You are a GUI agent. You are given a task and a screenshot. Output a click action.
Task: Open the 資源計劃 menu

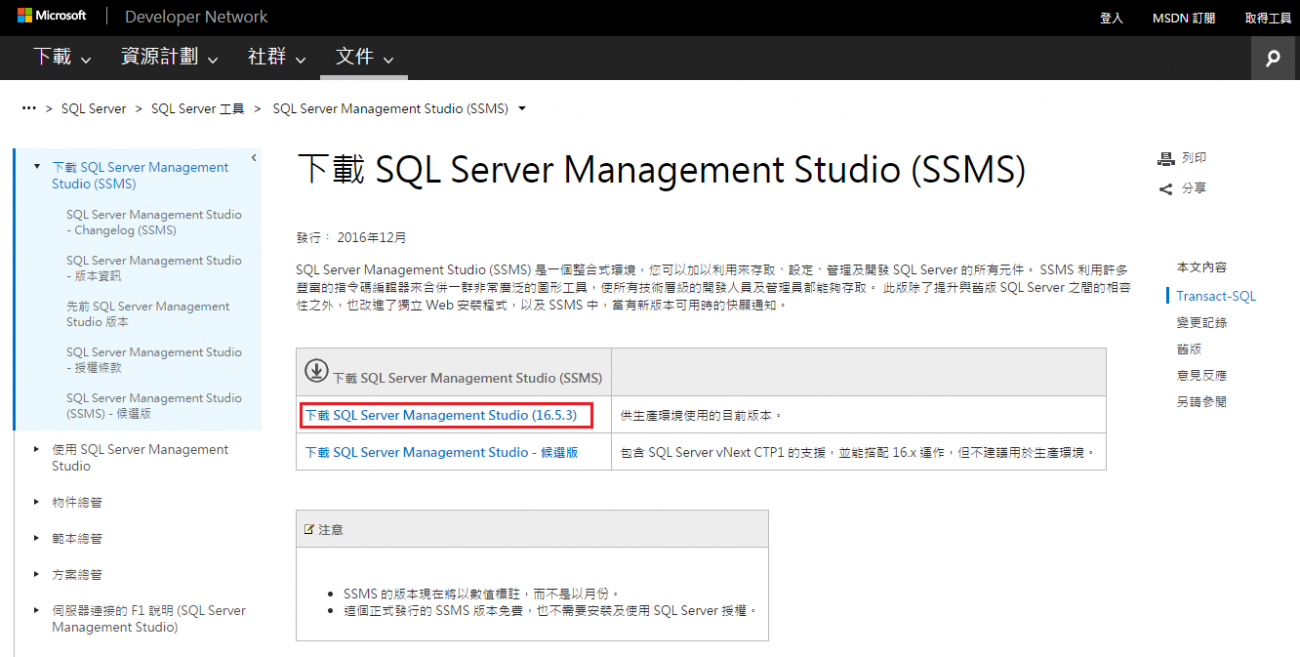(x=169, y=57)
